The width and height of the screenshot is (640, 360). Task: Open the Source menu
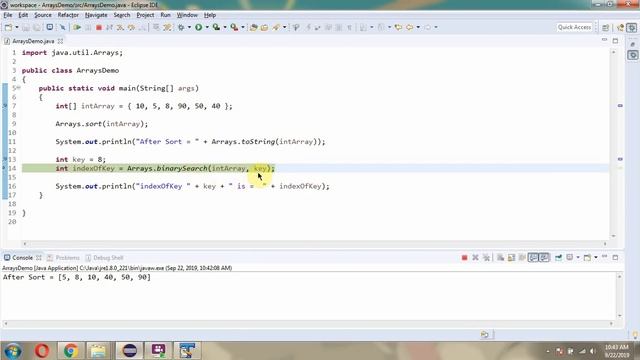tap(42, 15)
